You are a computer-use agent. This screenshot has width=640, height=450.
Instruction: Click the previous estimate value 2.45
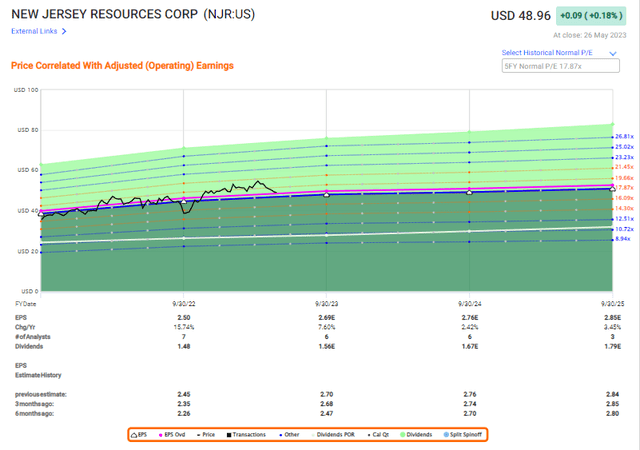coord(184,394)
